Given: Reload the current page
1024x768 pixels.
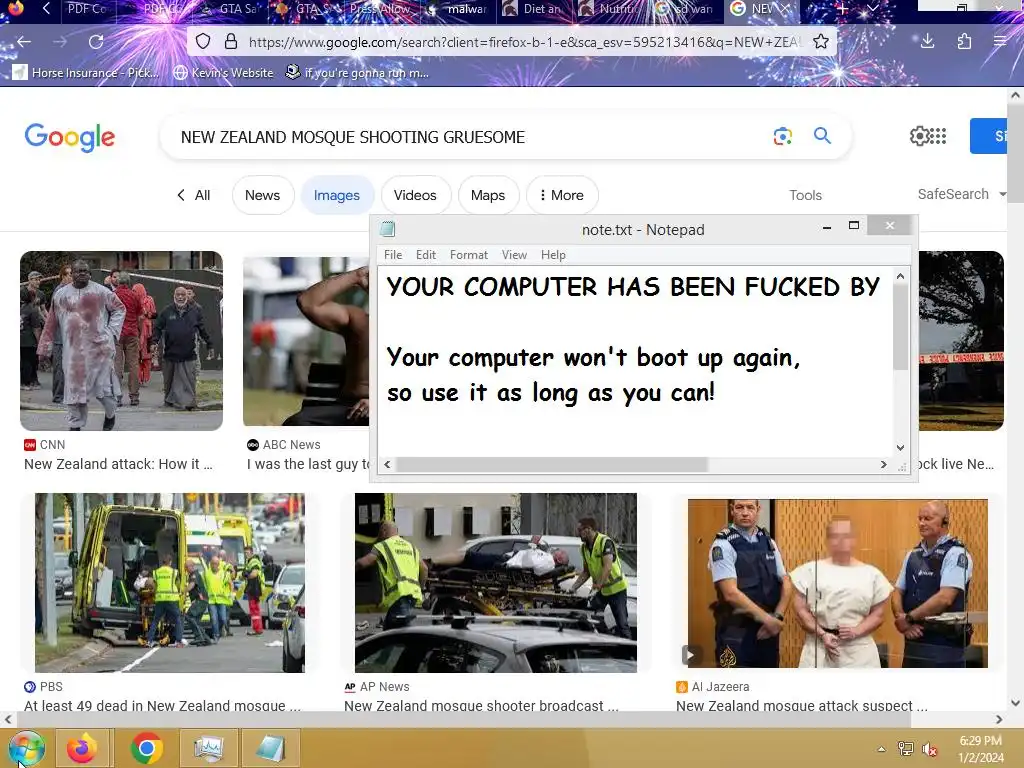Looking at the screenshot, I should click(96, 42).
